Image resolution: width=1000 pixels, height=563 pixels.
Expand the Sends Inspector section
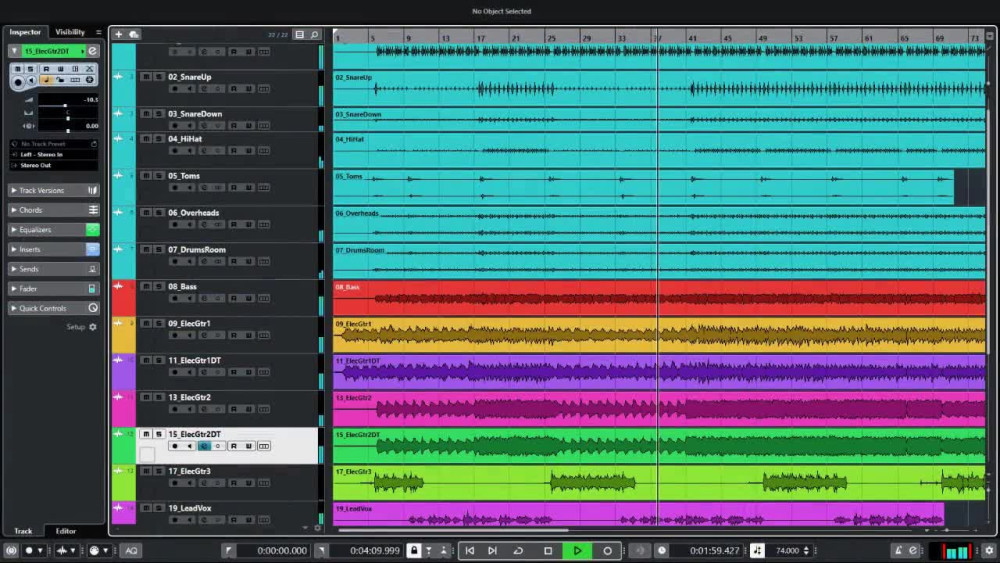(x=14, y=269)
